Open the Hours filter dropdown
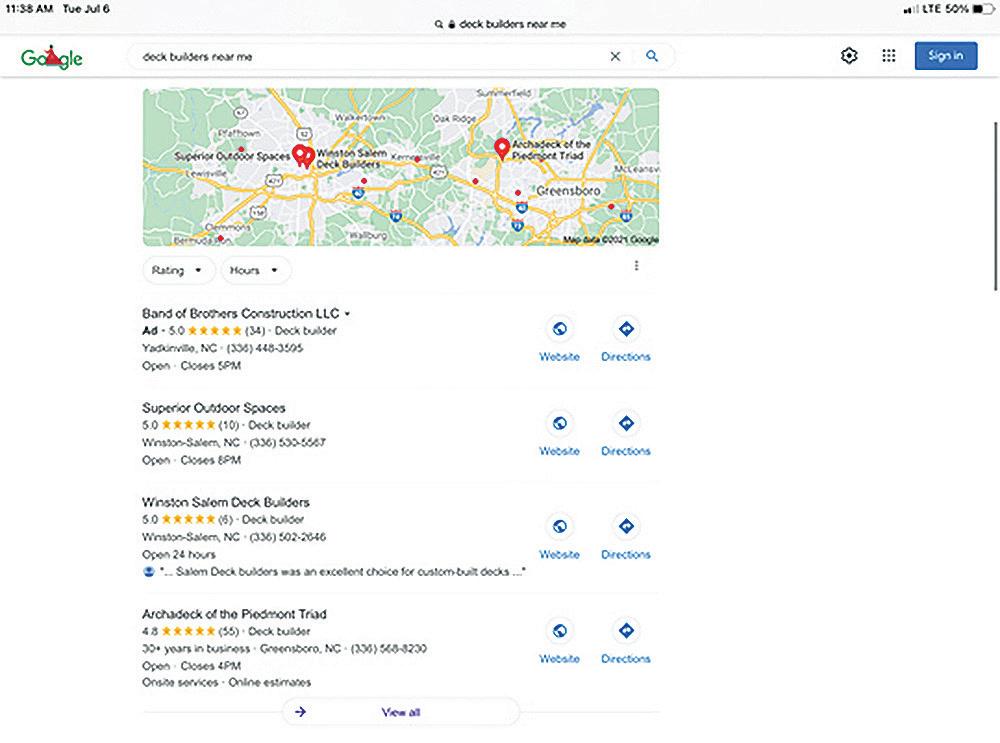1000x743 pixels. coord(255,270)
